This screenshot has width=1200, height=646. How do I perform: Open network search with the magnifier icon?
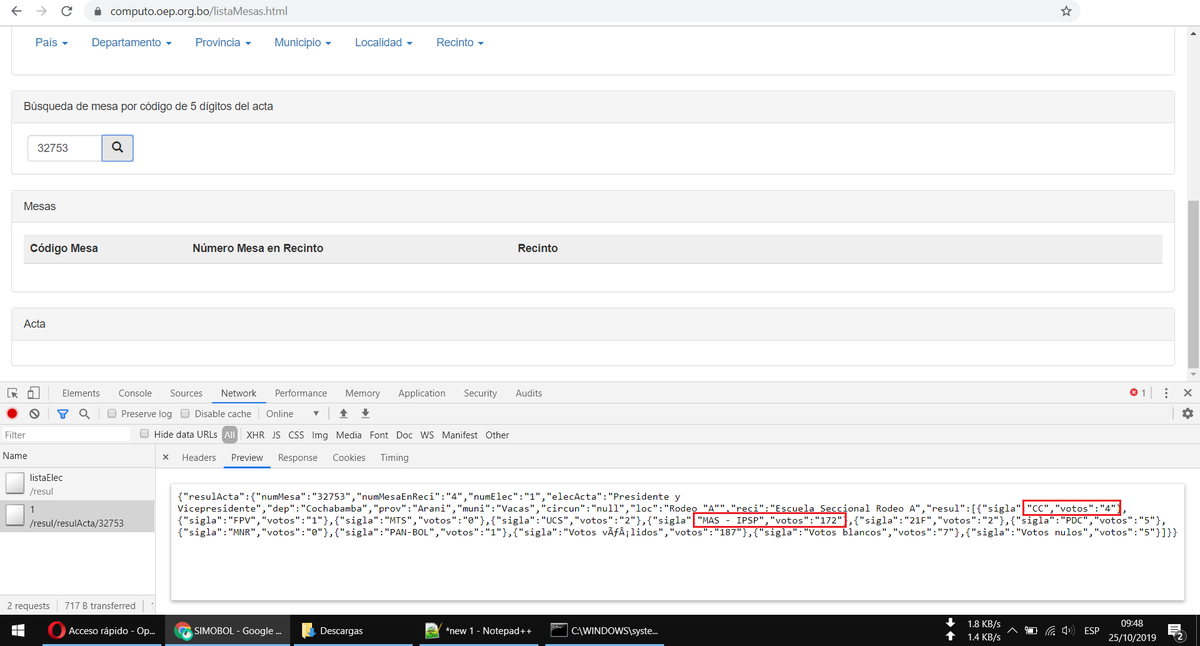point(84,414)
